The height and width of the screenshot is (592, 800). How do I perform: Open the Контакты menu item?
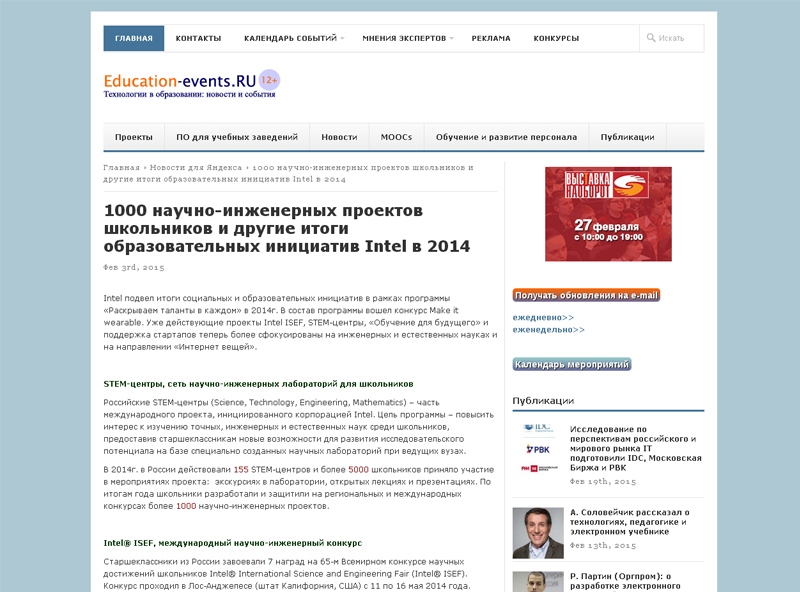coord(198,38)
